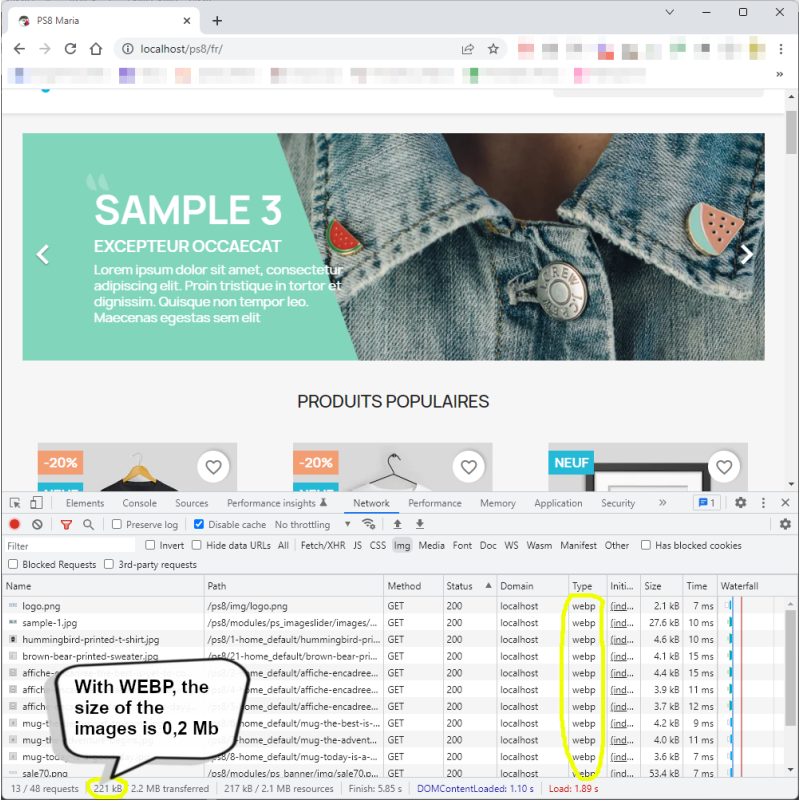Close the DevTools panel
The height and width of the screenshot is (800, 800).
[x=785, y=503]
